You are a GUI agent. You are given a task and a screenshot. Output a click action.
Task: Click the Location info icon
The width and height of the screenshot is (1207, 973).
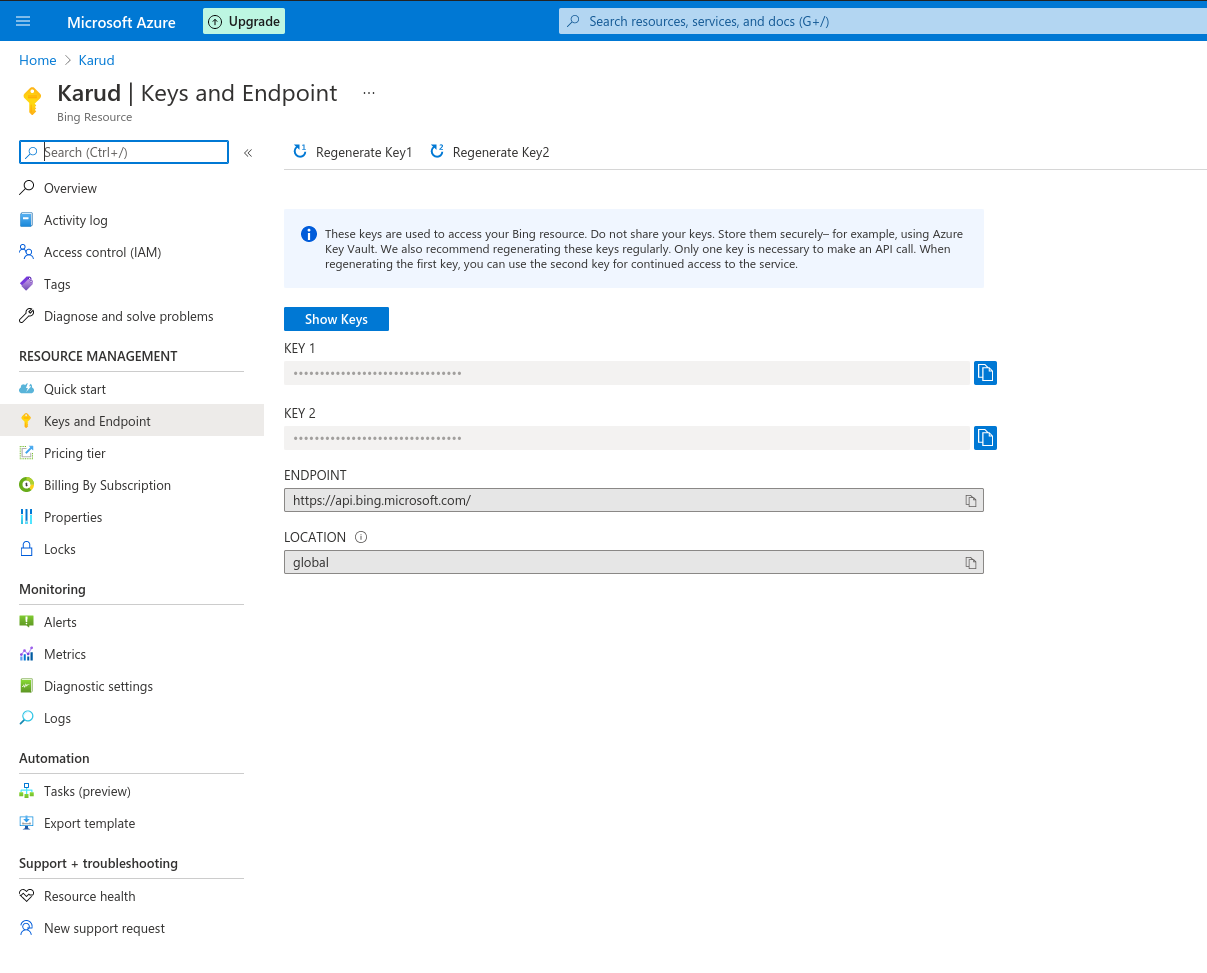click(361, 537)
